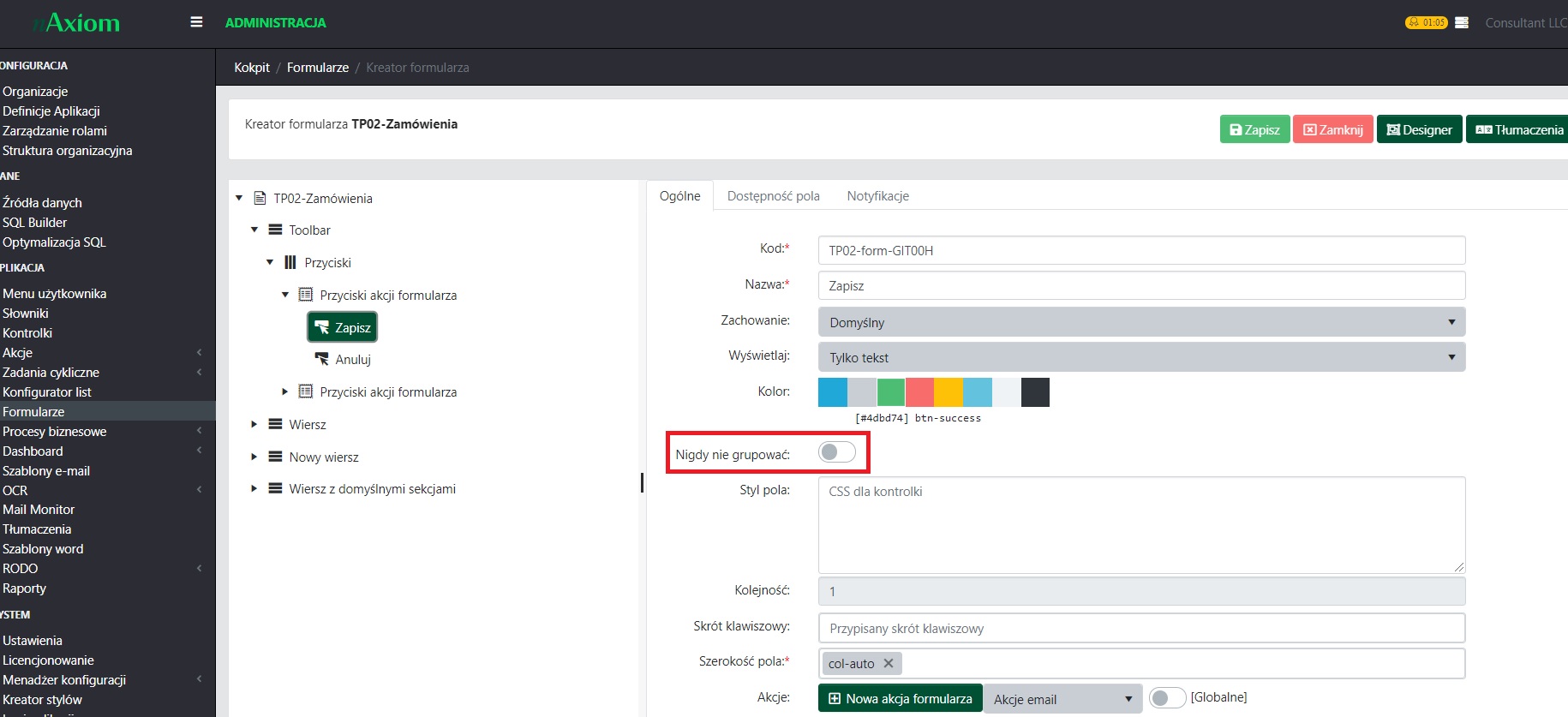Viewport: 1568px width, 717px height.
Task: Select the light blue color swatch
Action: pyautogui.click(x=978, y=392)
